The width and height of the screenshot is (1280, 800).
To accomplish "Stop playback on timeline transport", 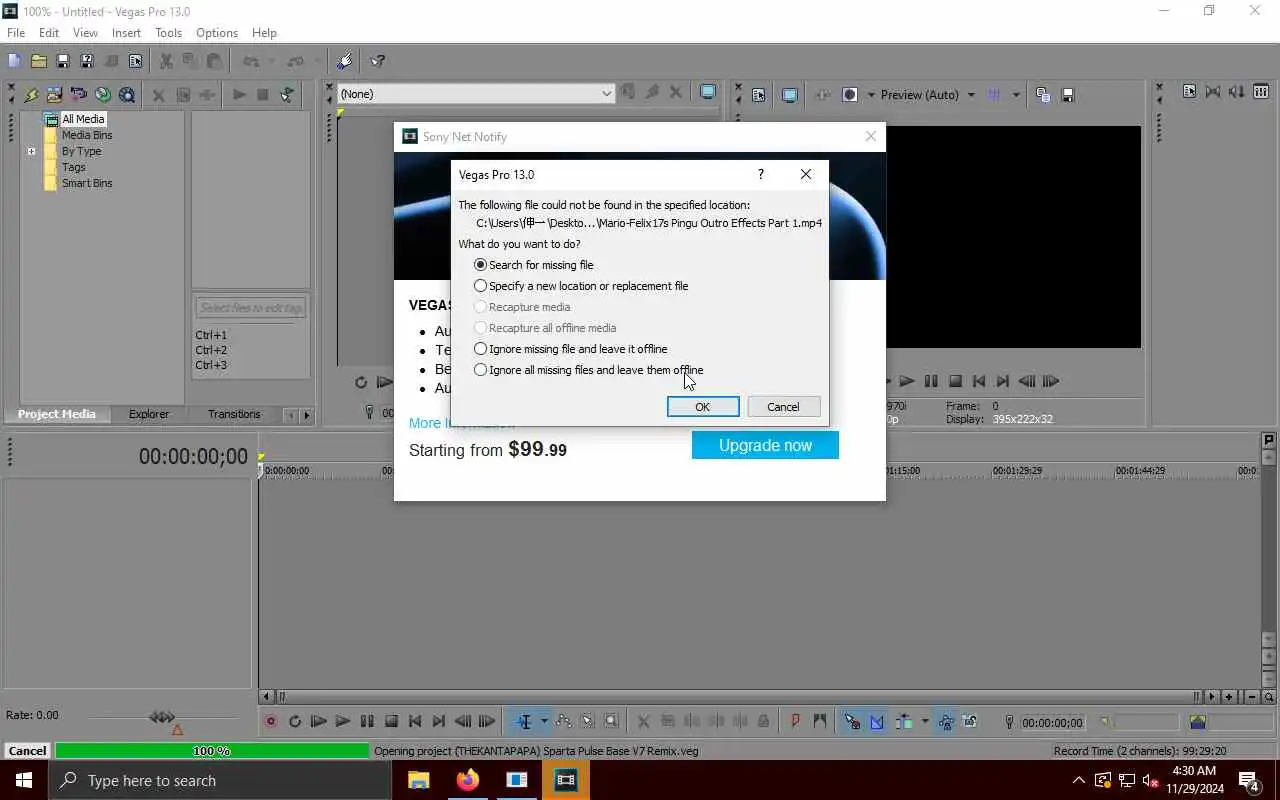I will coord(391,721).
